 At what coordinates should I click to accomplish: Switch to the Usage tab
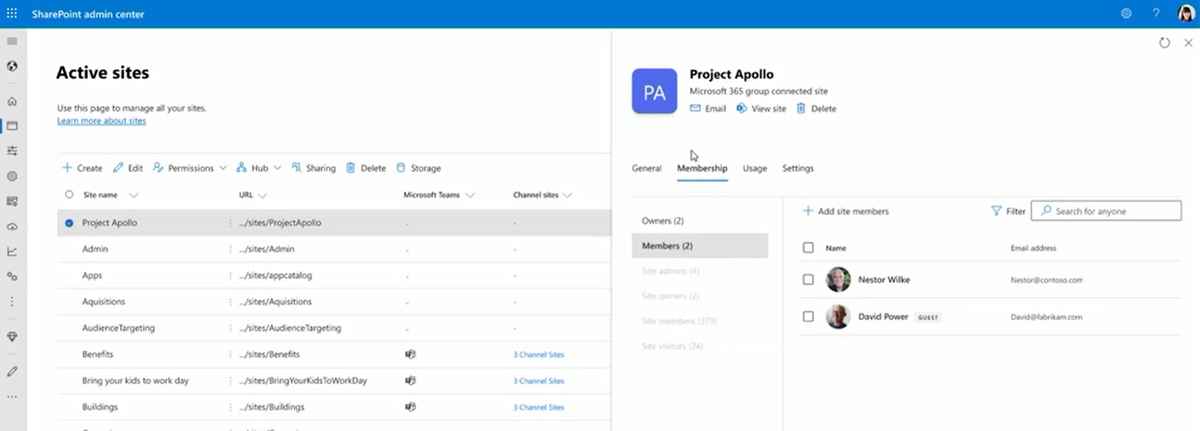(754, 168)
